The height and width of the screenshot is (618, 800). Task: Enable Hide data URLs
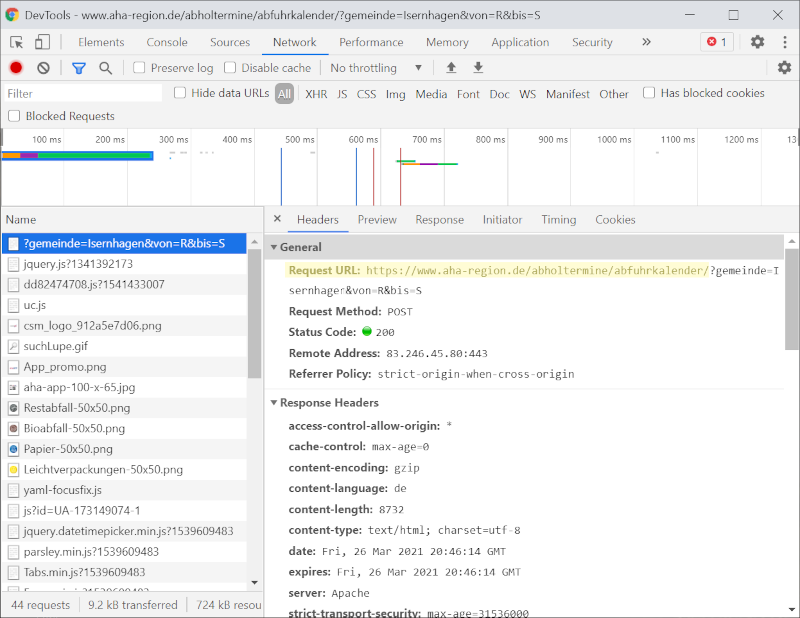pos(180,92)
